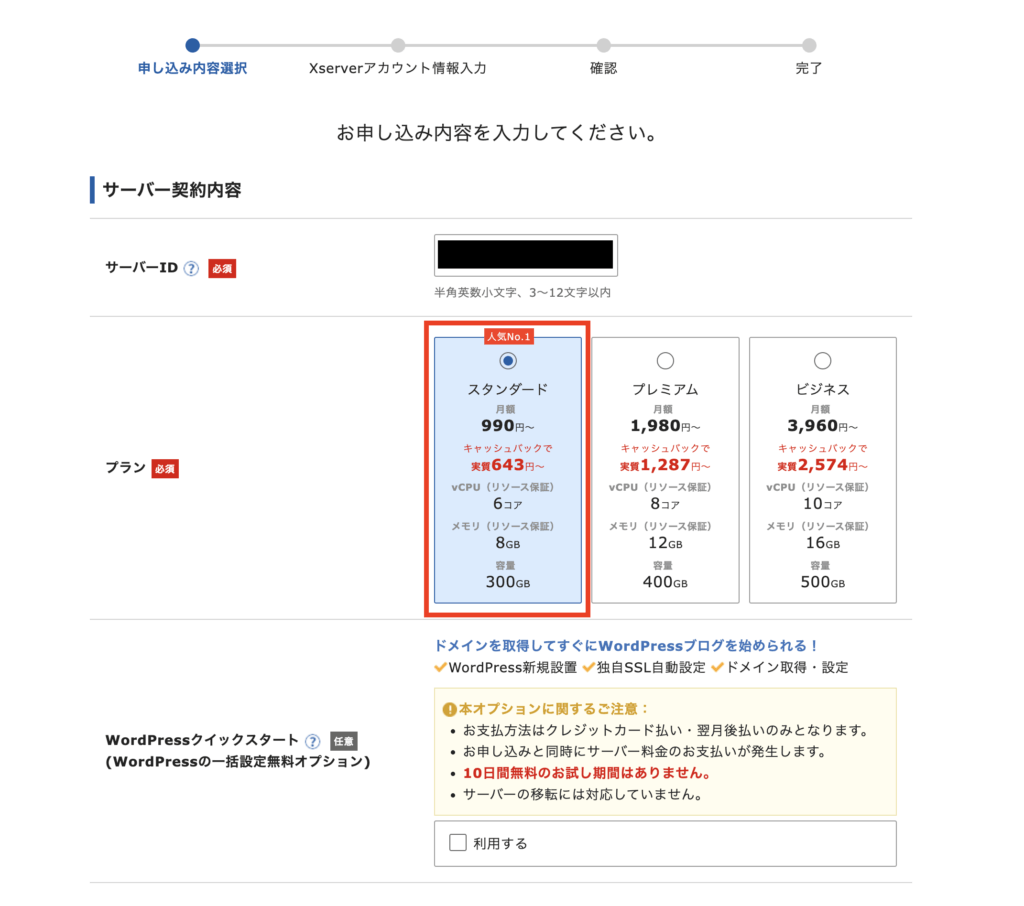The width and height of the screenshot is (1024, 906).
Task: Click the 10コア vCPU value
Action: click(x=822, y=504)
